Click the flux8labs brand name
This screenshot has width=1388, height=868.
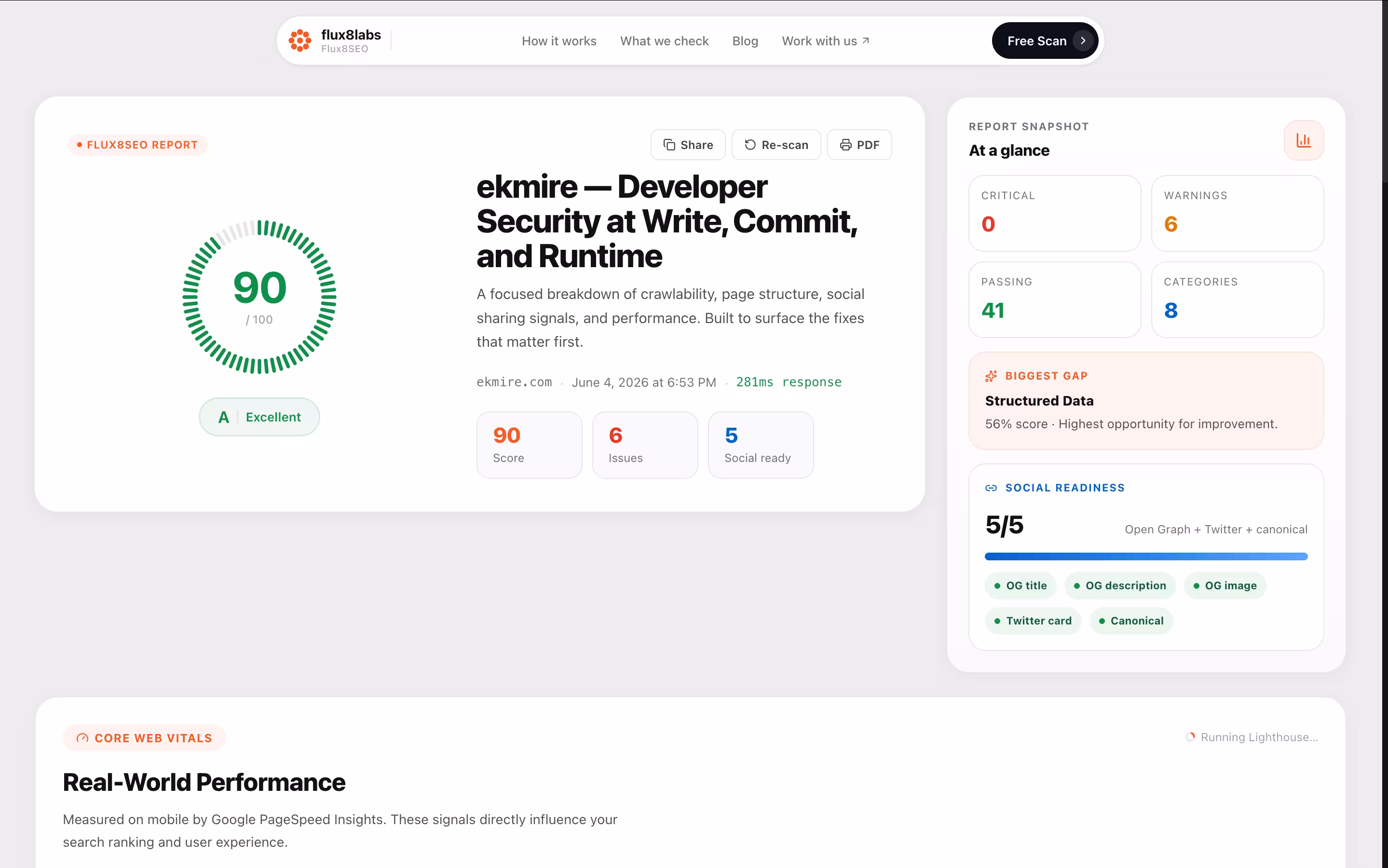tap(351, 34)
